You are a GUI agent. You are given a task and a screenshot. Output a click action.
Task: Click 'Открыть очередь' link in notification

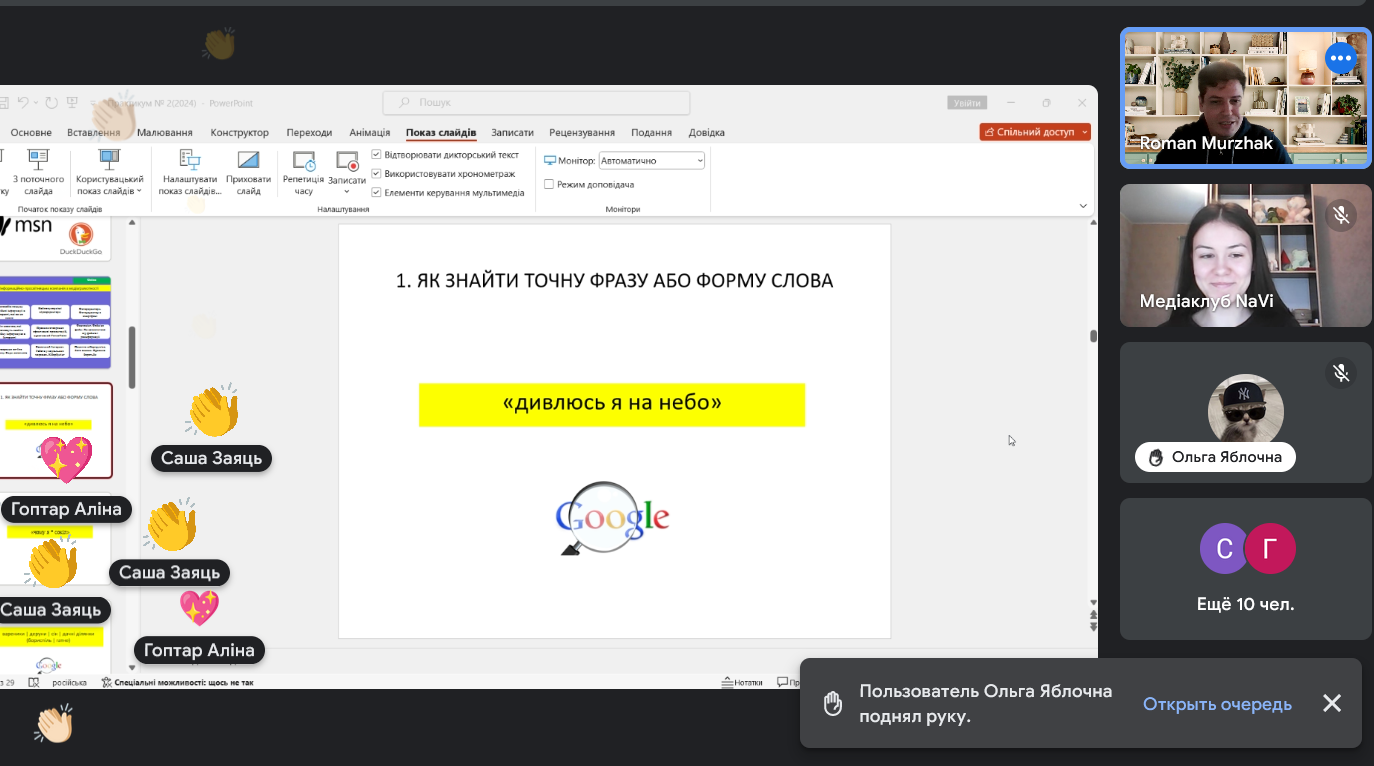click(1217, 704)
